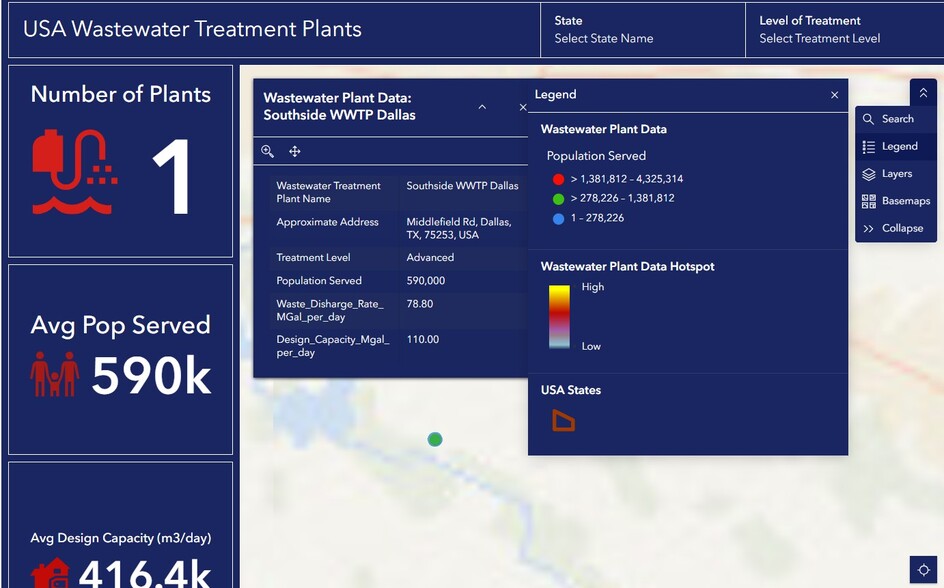Click Collapse in the map tools menu
The width and height of the screenshot is (944, 588).
pyautogui.click(x=895, y=228)
